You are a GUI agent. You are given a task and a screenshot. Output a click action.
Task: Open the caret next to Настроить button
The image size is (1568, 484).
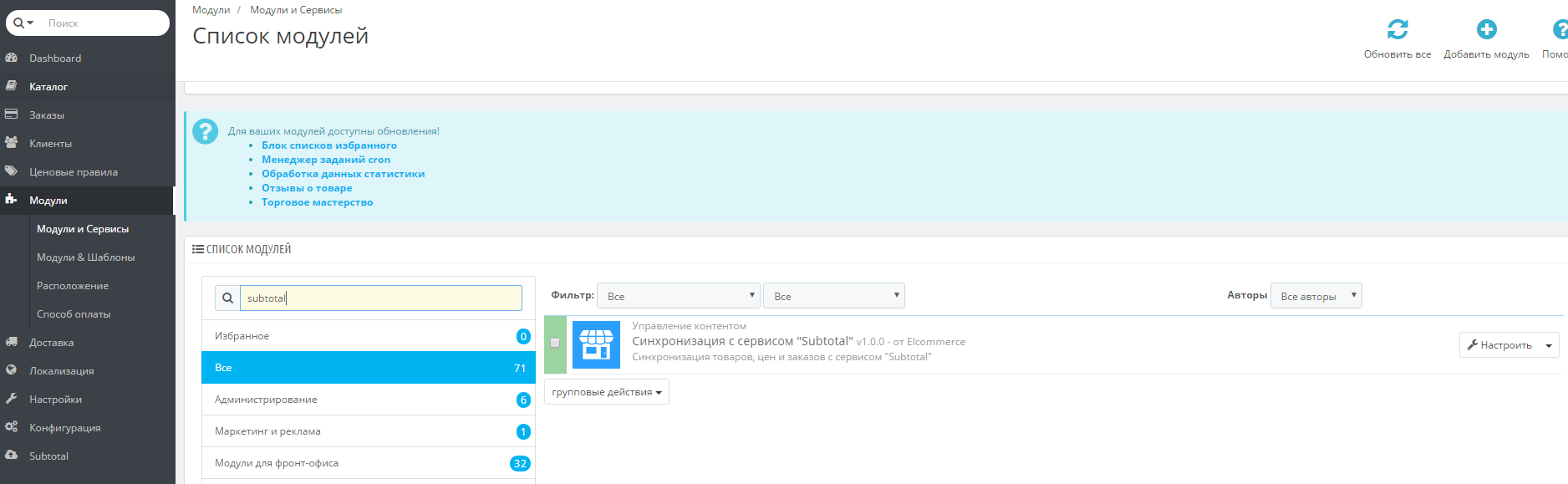click(1549, 345)
